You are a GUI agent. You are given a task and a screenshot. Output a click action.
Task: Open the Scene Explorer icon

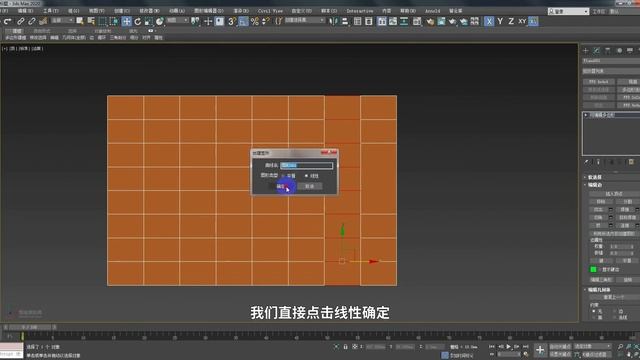(358, 21)
